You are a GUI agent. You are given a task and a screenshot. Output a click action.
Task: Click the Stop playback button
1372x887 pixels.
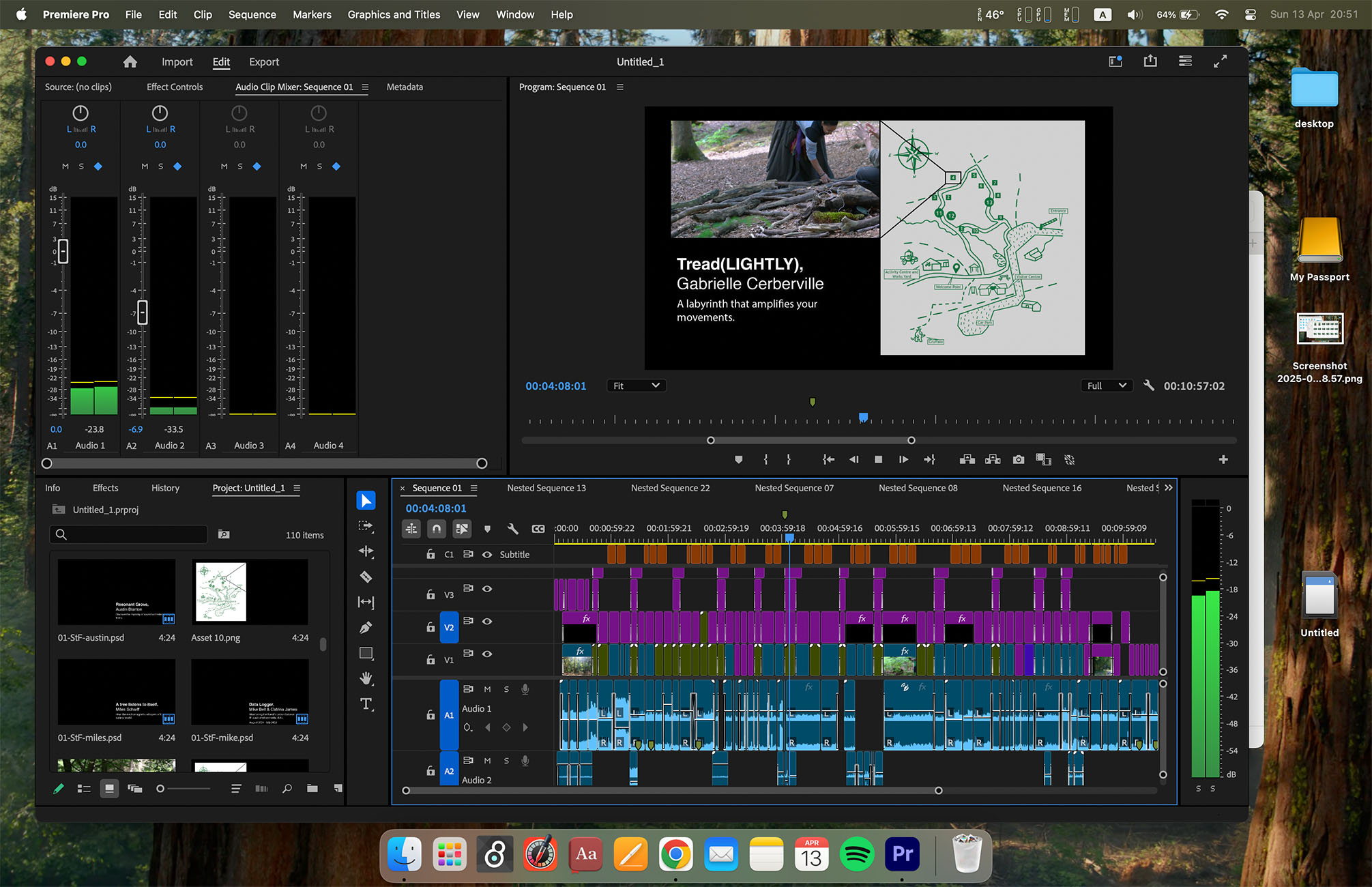[x=878, y=460]
